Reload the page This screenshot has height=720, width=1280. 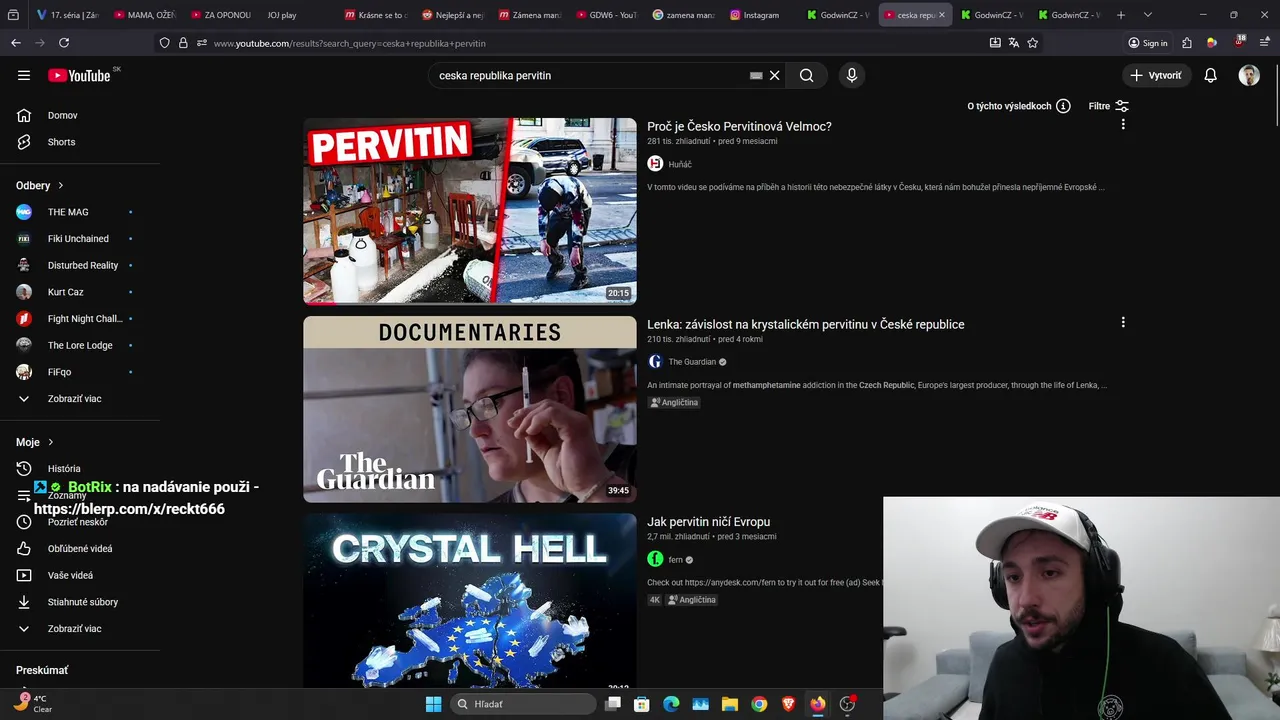tap(64, 43)
